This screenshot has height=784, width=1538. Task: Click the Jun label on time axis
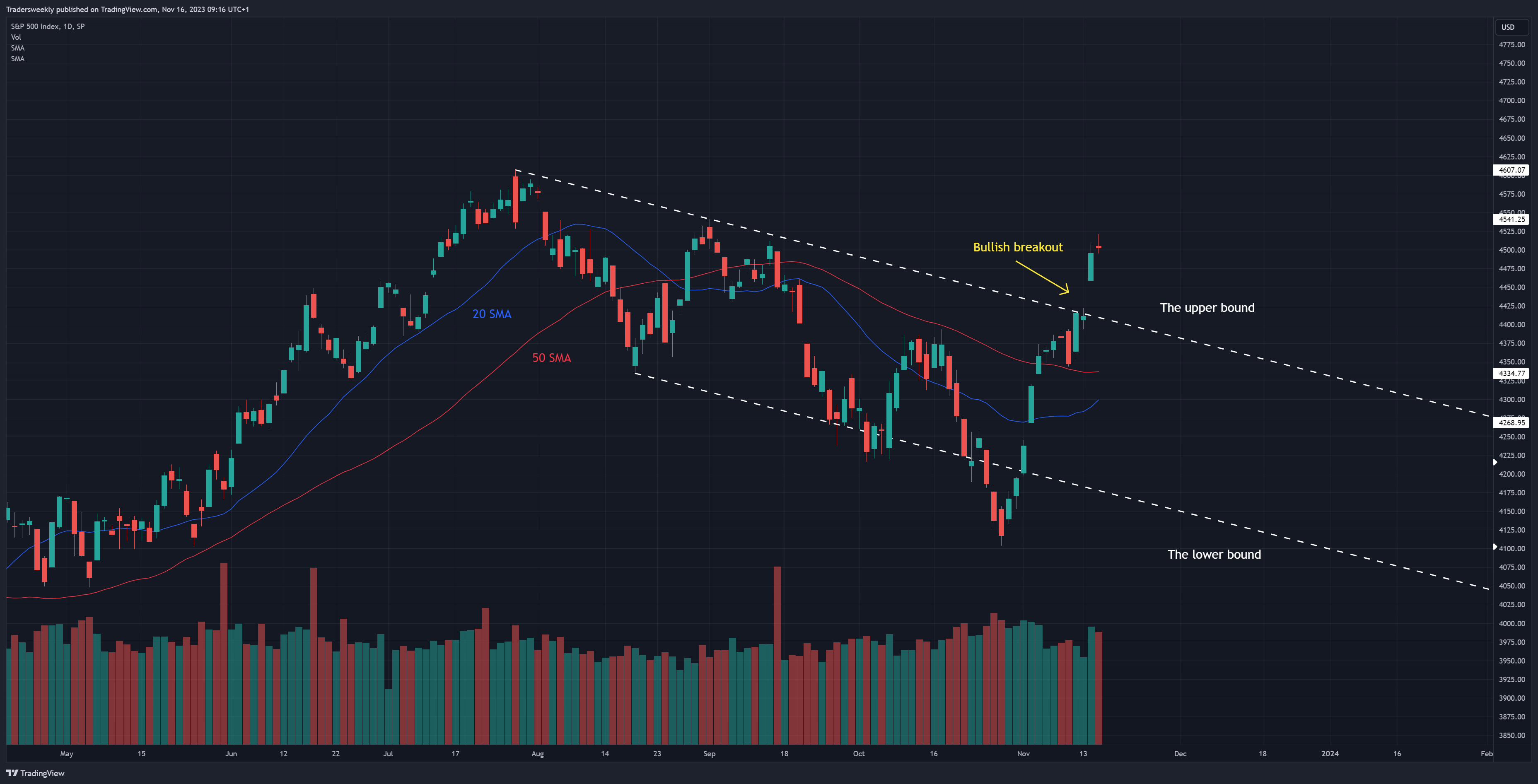(231, 753)
